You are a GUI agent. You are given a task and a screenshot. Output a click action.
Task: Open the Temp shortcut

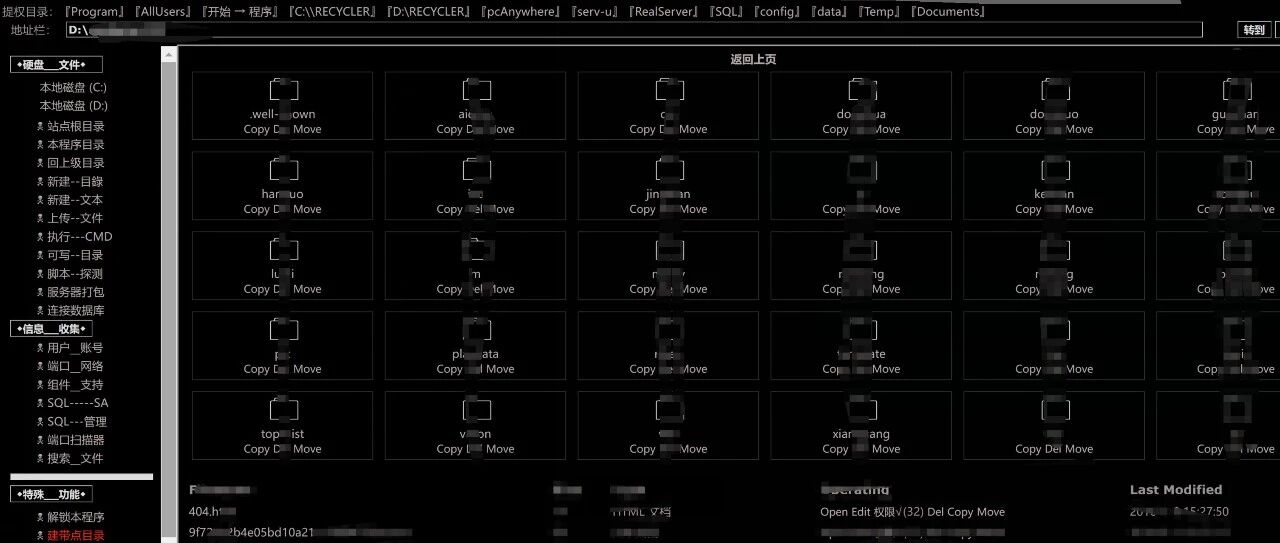pyautogui.click(x=881, y=12)
